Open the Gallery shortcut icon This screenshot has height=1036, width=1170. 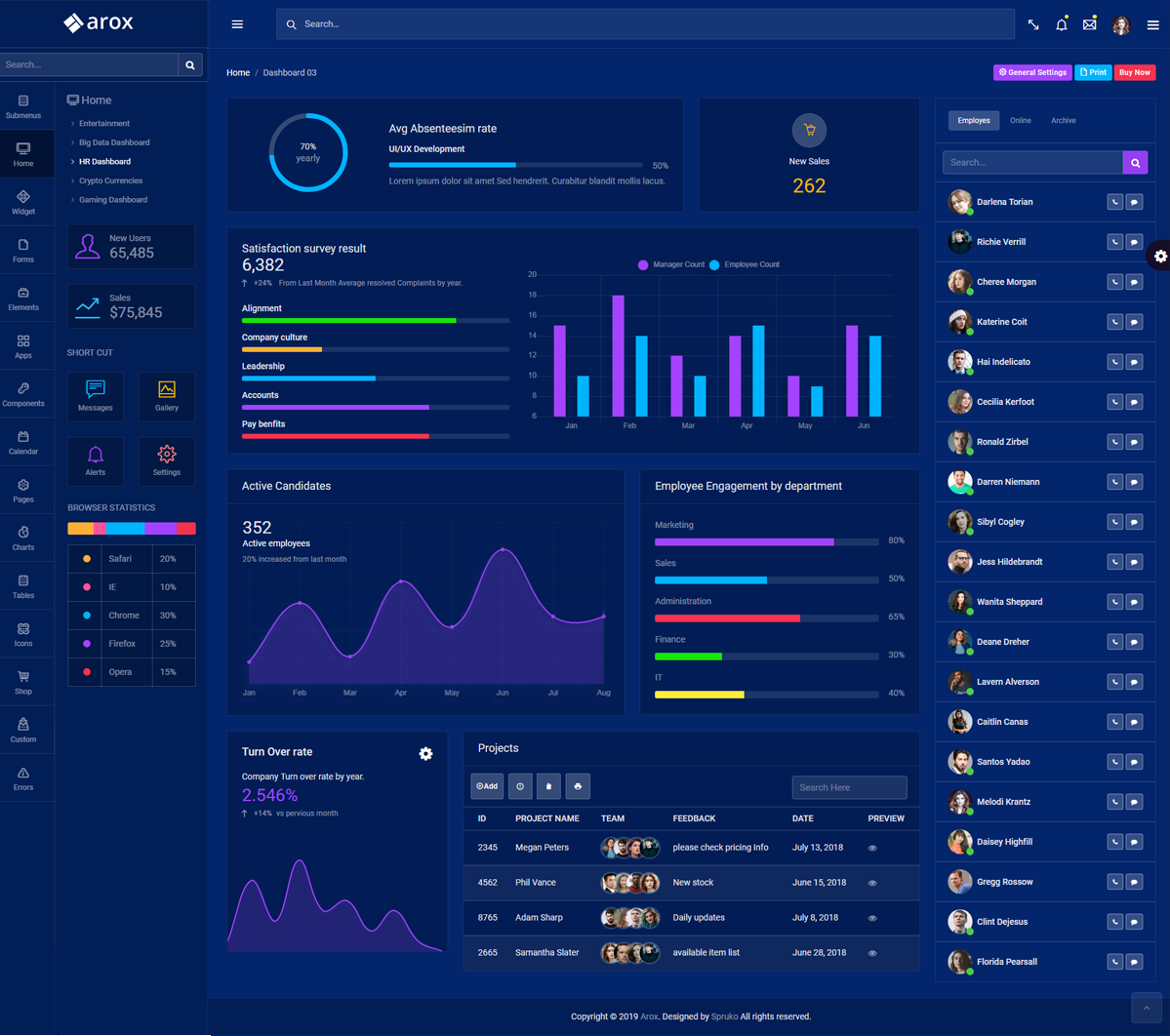click(x=167, y=395)
